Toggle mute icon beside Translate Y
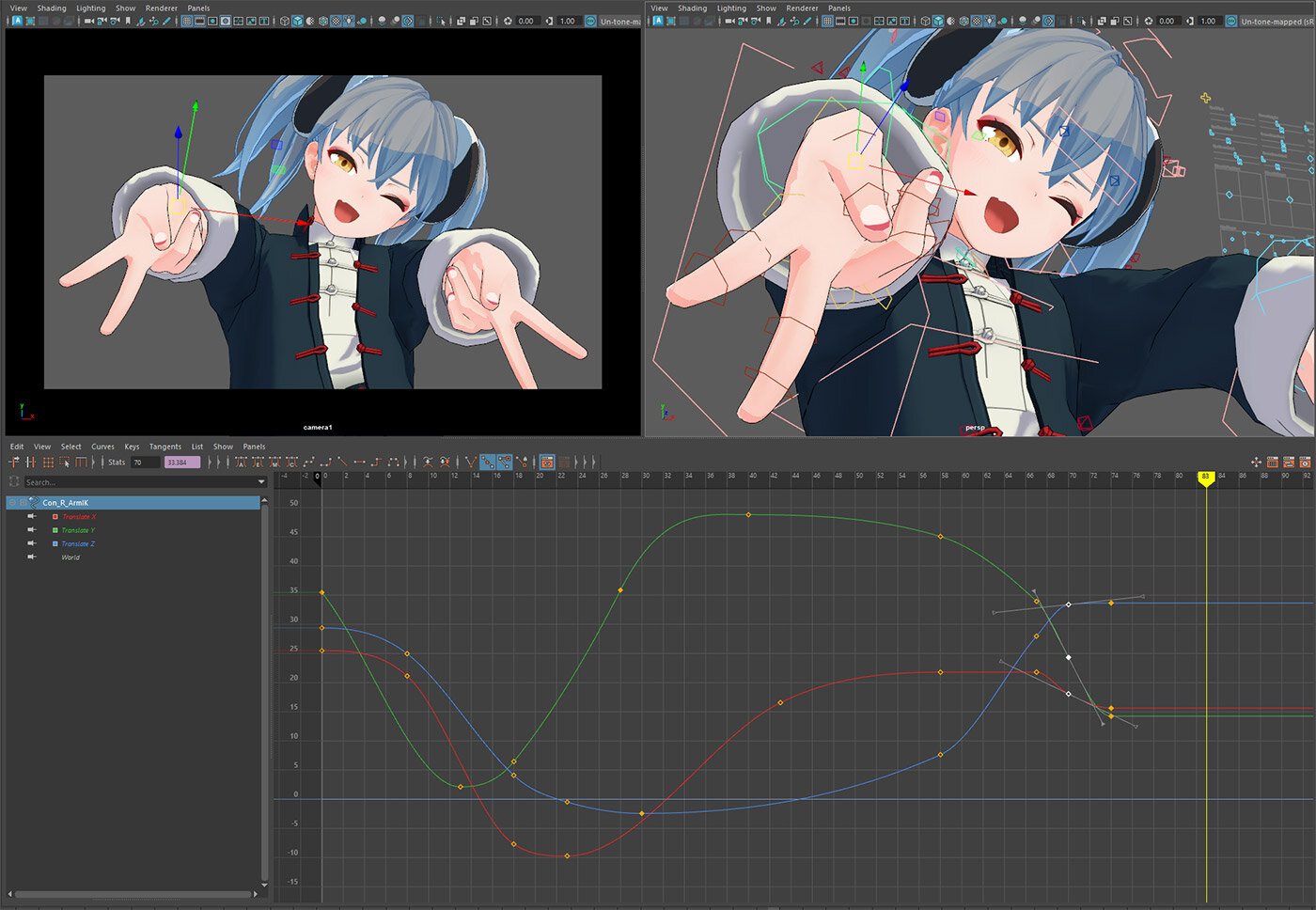This screenshot has height=910, width=1316. (32, 530)
